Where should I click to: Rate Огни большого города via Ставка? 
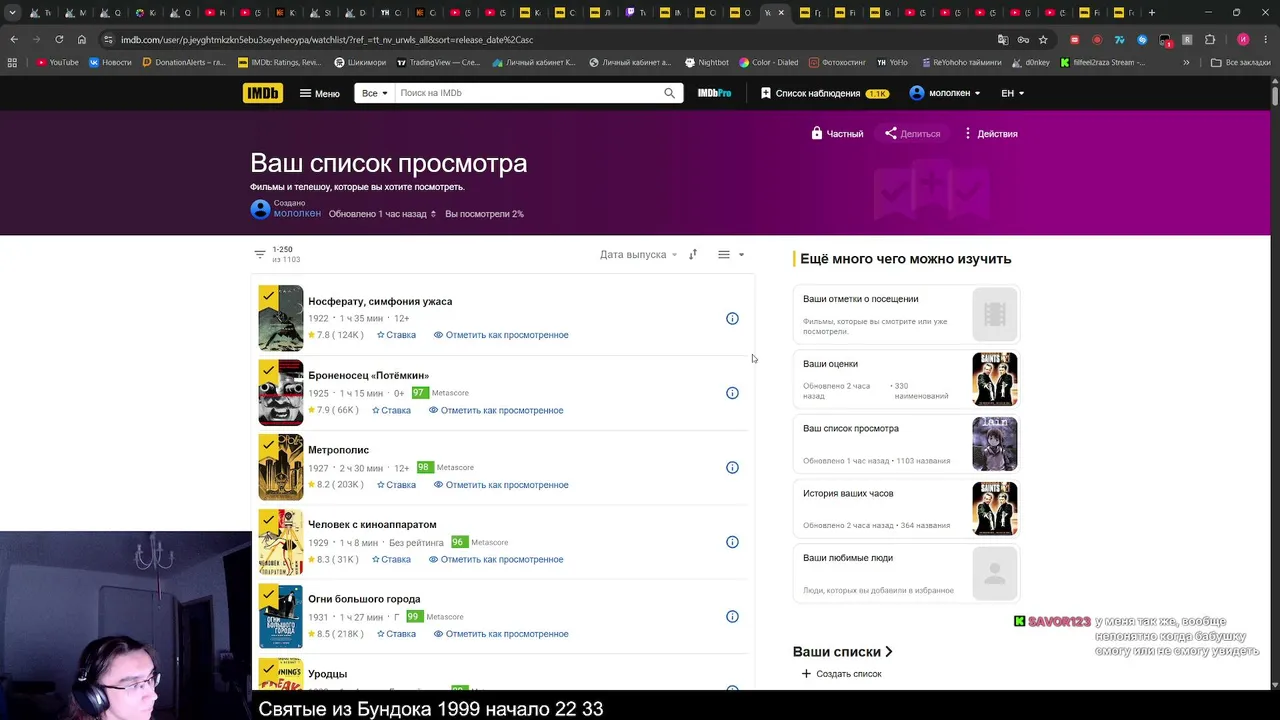click(x=396, y=634)
